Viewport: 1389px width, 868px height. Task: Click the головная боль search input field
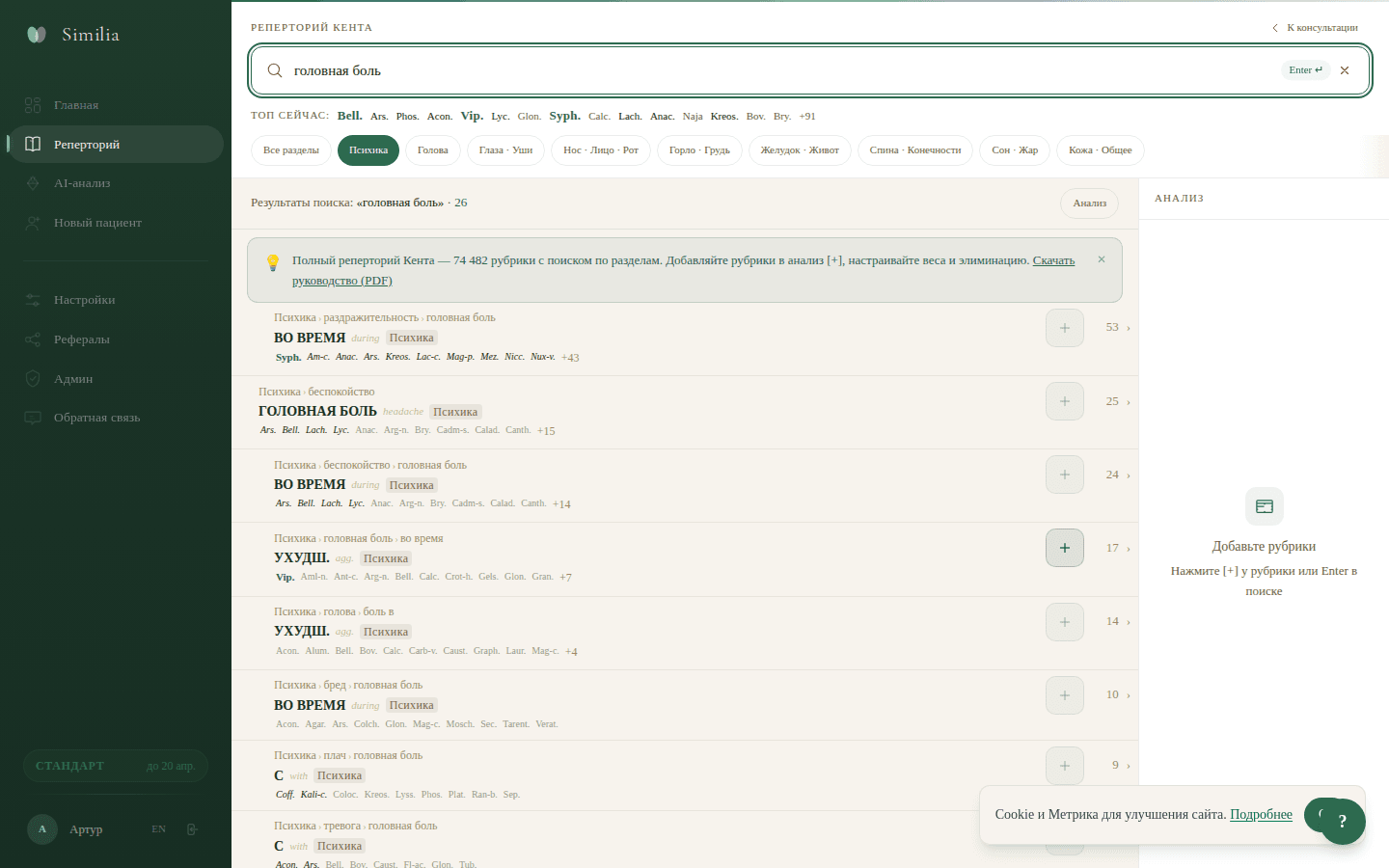[x=772, y=70]
